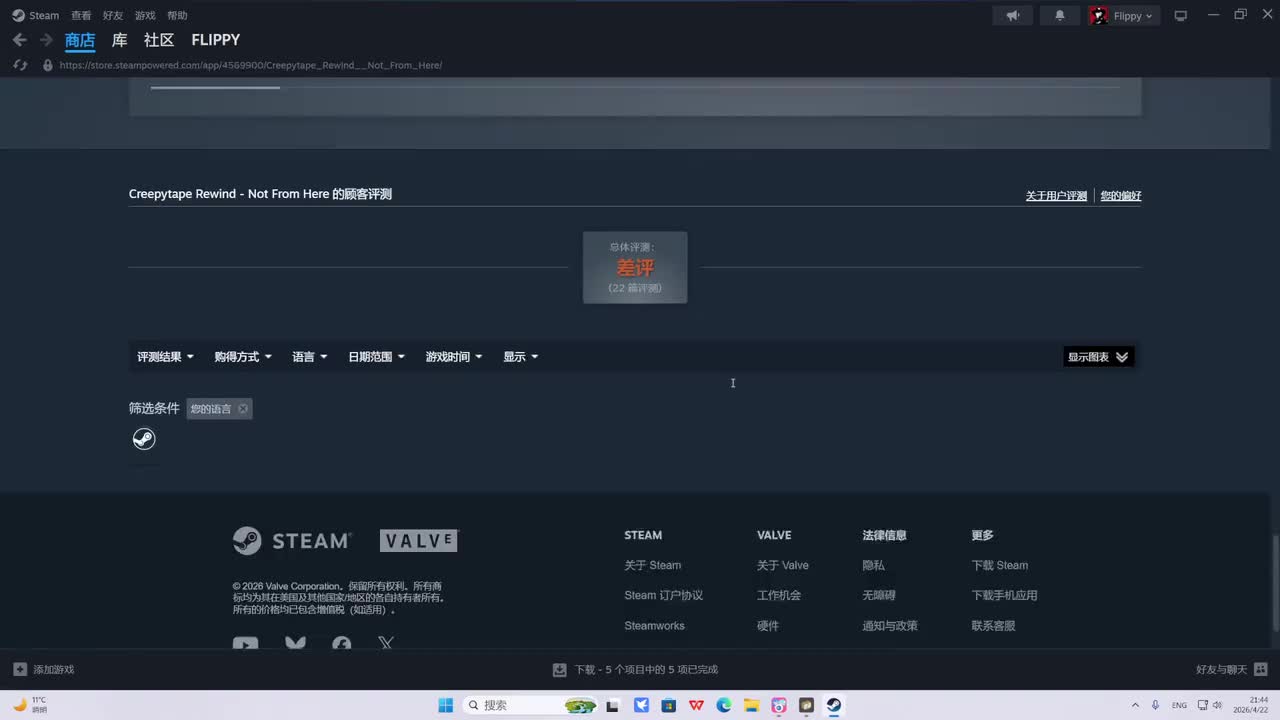
Task: Click the padlock icon beside the URL
Action: (x=47, y=65)
